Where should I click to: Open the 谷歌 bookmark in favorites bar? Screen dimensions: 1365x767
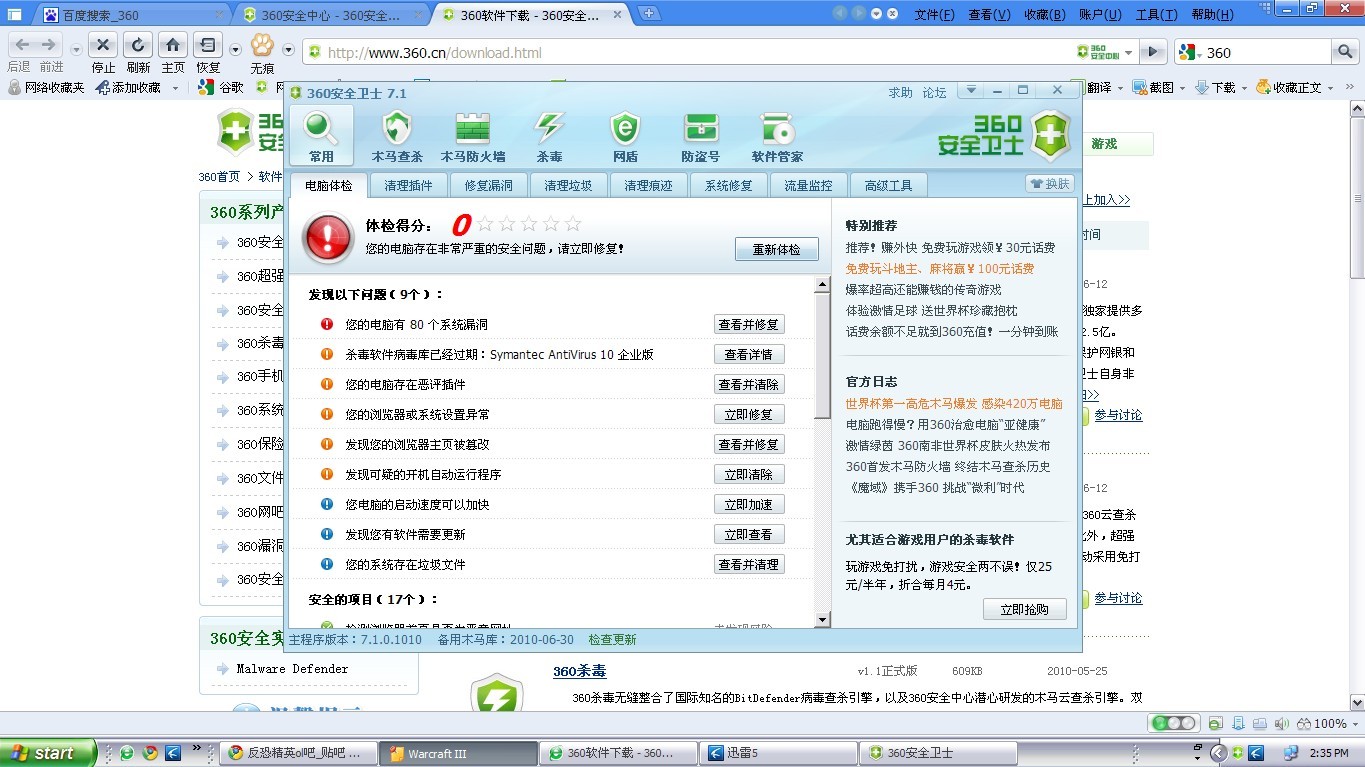click(220, 88)
